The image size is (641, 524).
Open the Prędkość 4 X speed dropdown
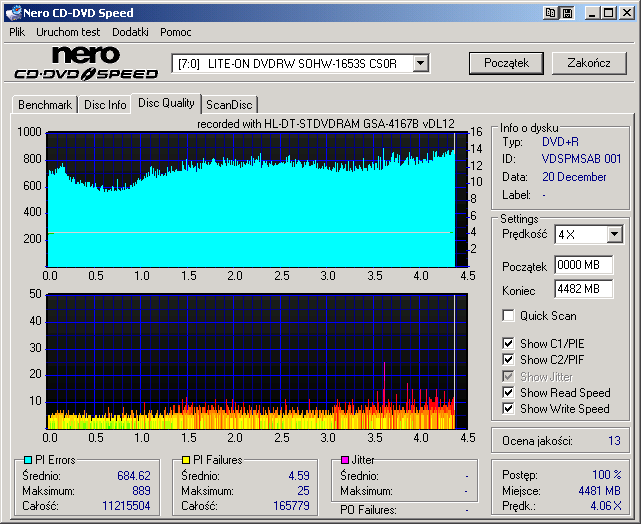coord(589,235)
